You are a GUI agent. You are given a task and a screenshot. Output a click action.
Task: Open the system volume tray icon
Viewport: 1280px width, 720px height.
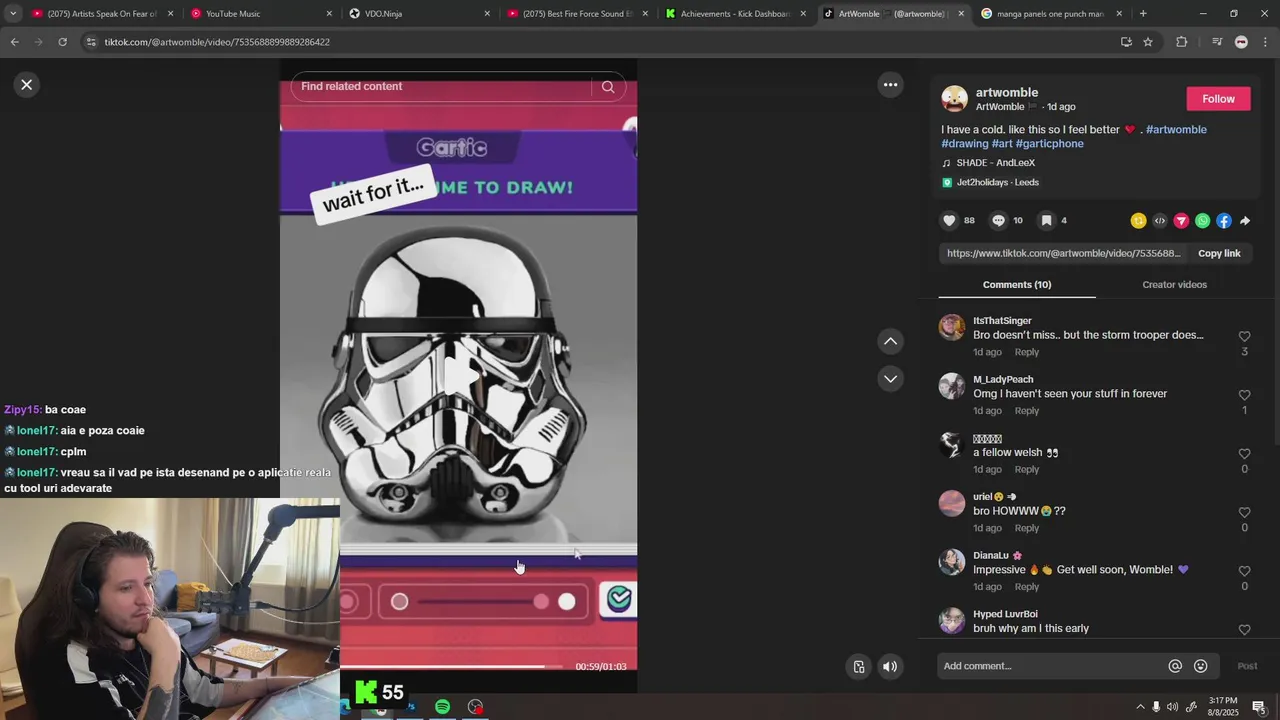pos(1173,707)
